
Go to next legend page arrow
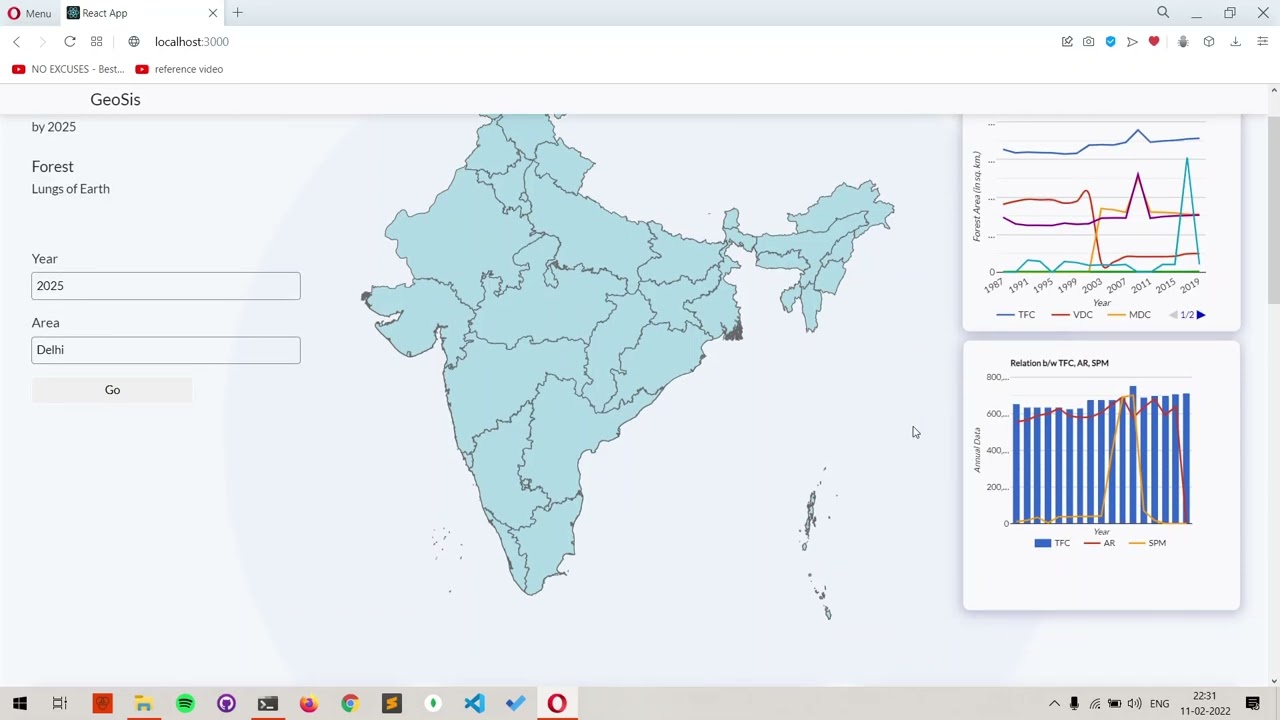point(1201,315)
